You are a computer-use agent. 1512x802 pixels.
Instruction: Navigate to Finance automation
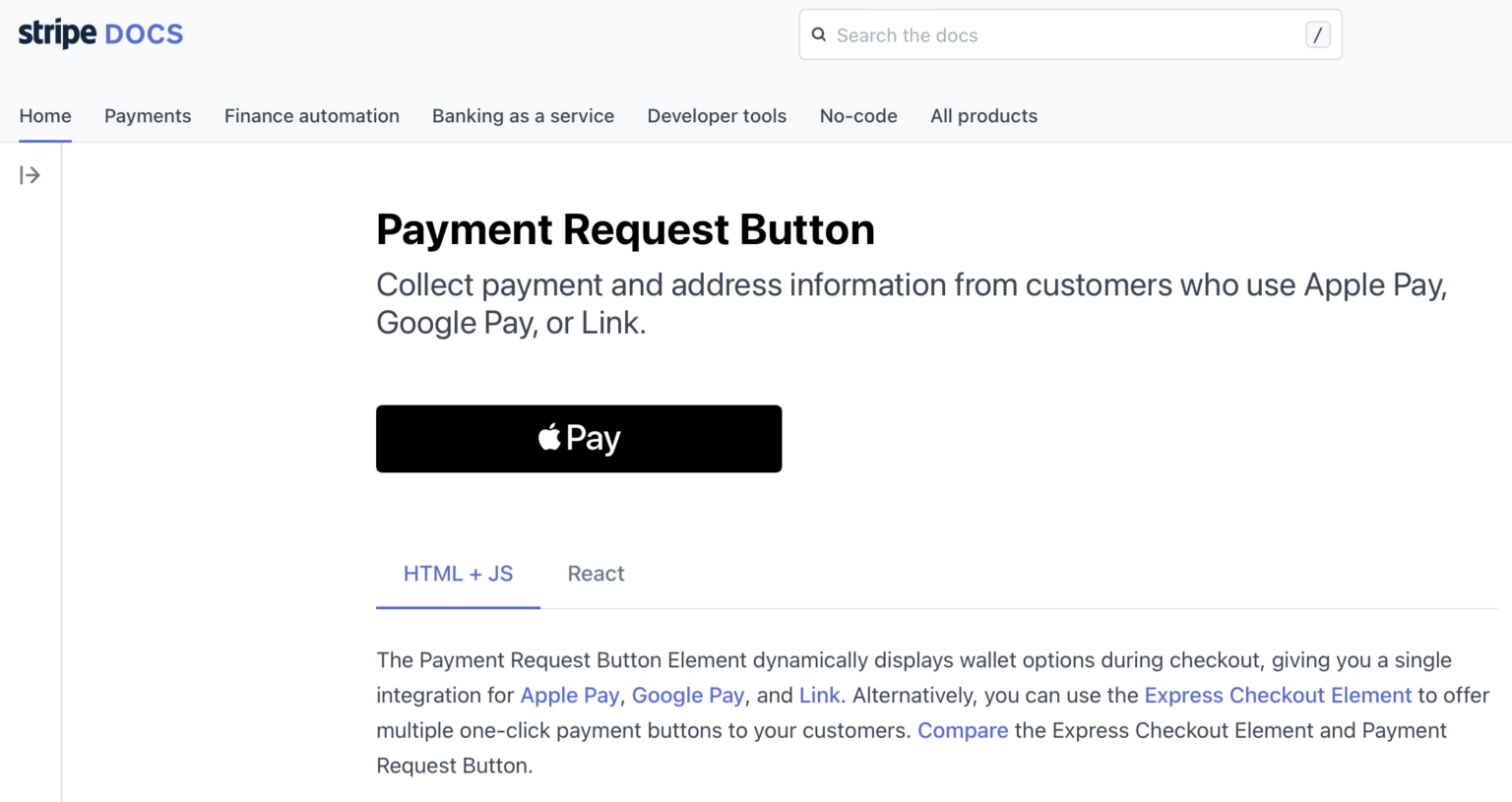(x=311, y=116)
